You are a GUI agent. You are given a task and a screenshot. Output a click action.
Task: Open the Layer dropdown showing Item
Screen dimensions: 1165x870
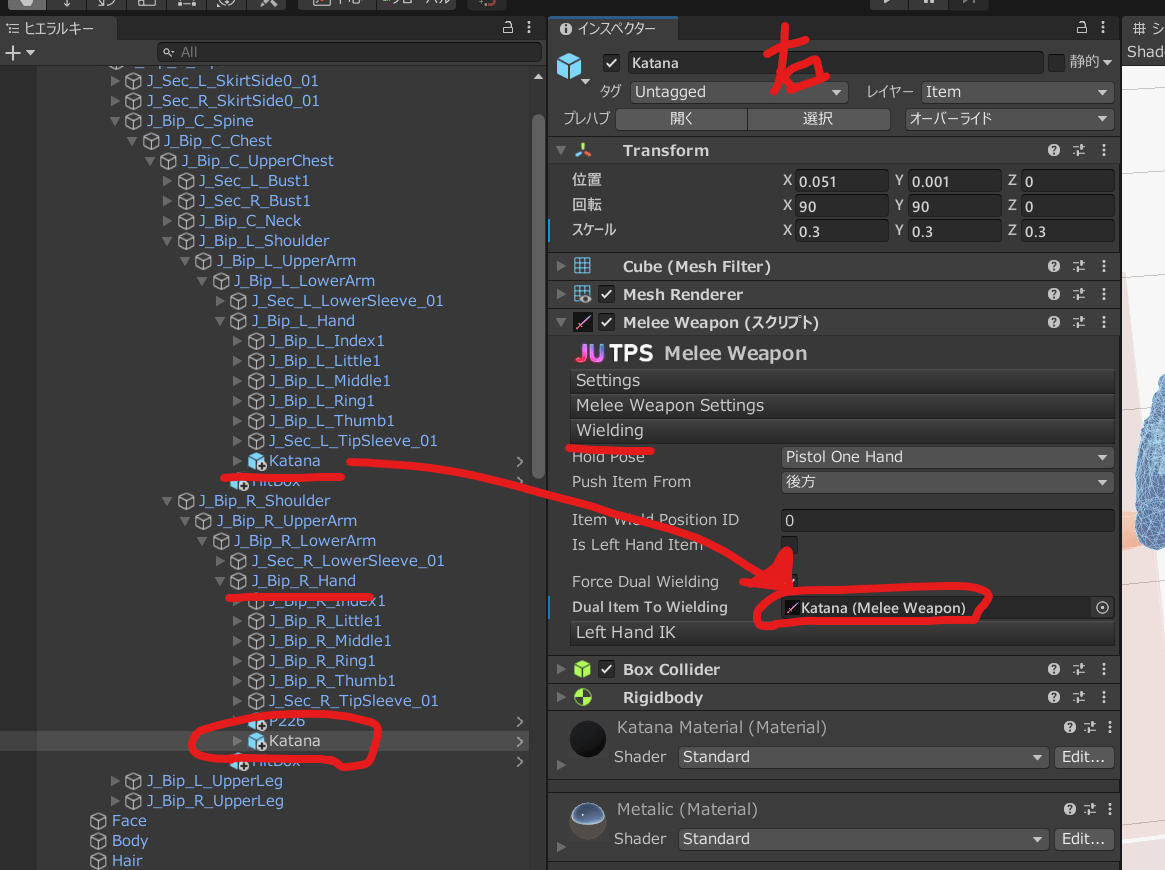click(1017, 92)
